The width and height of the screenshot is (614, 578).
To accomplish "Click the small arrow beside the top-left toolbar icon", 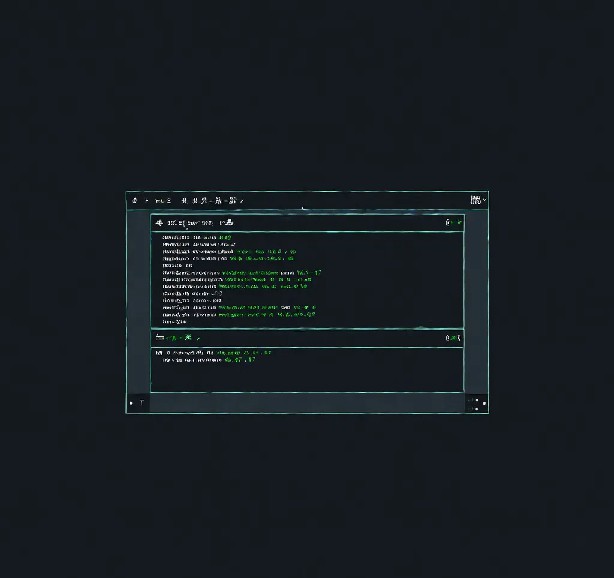I will 147,201.
